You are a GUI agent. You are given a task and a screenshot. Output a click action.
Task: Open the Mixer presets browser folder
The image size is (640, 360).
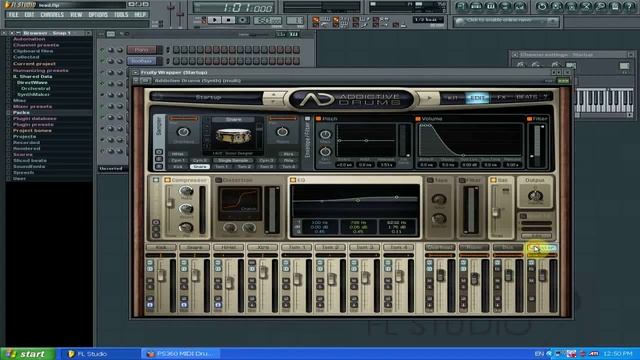[32, 107]
